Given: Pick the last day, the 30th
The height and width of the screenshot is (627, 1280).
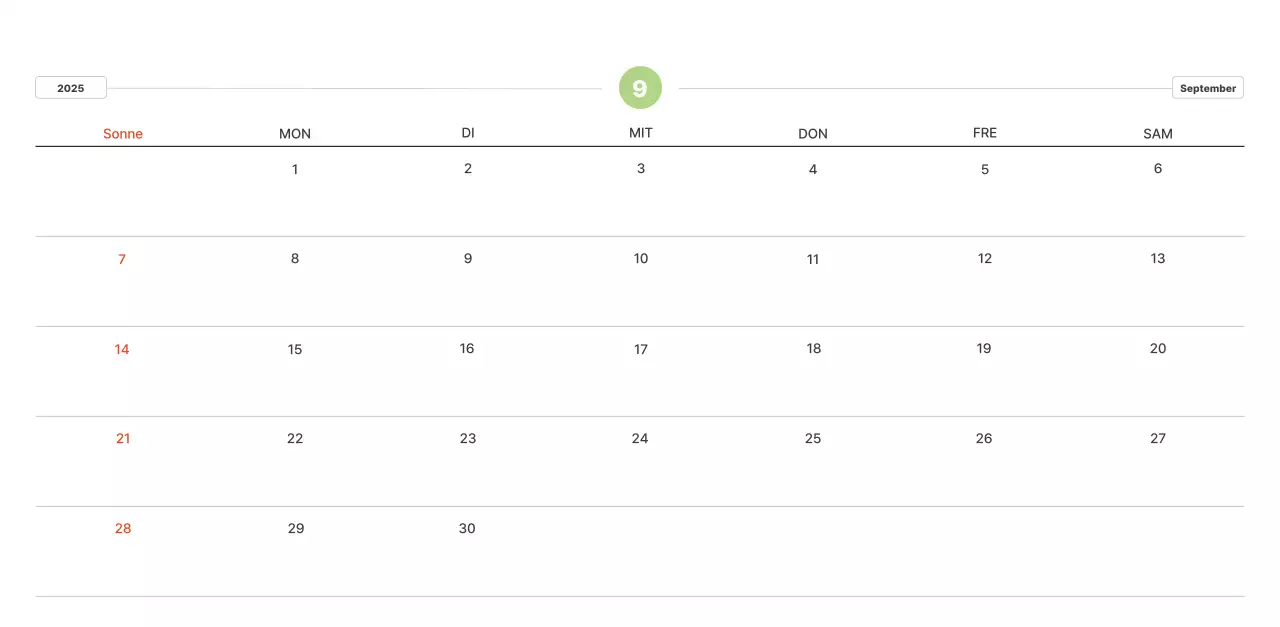Looking at the screenshot, I should [467, 529].
